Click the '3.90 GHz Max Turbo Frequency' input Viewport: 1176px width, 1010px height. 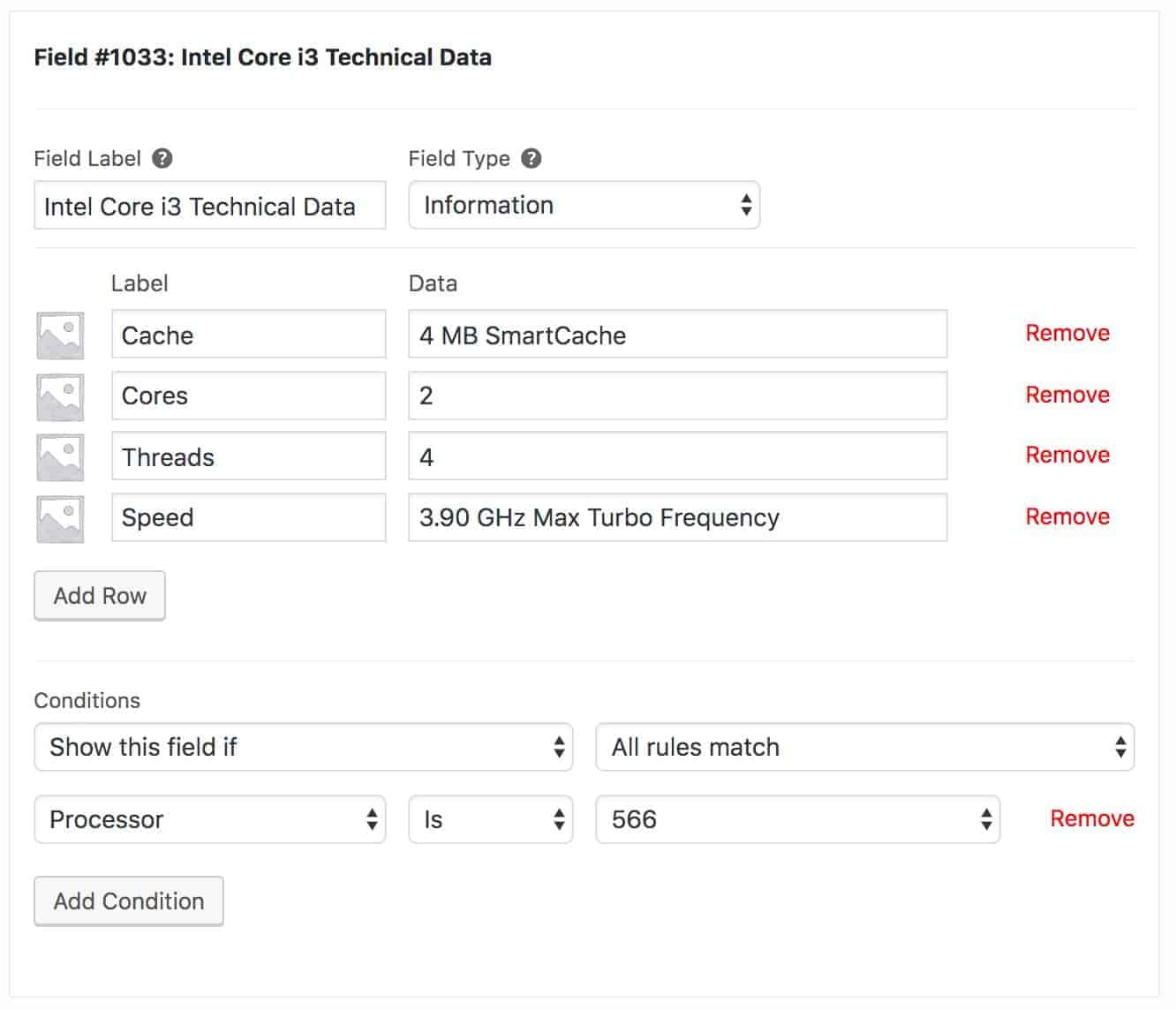tap(677, 517)
